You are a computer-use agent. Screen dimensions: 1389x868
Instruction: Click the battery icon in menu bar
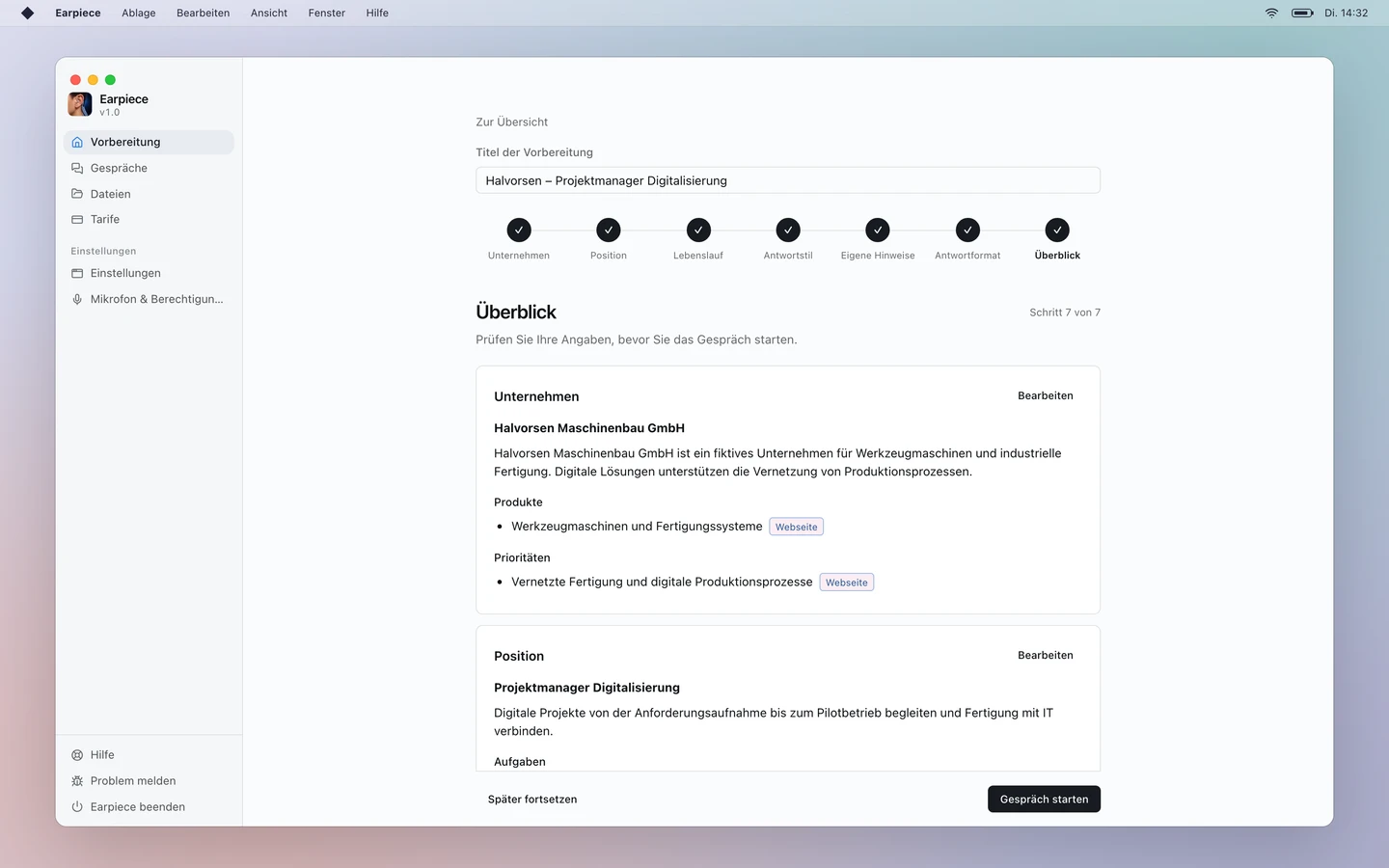click(1302, 14)
